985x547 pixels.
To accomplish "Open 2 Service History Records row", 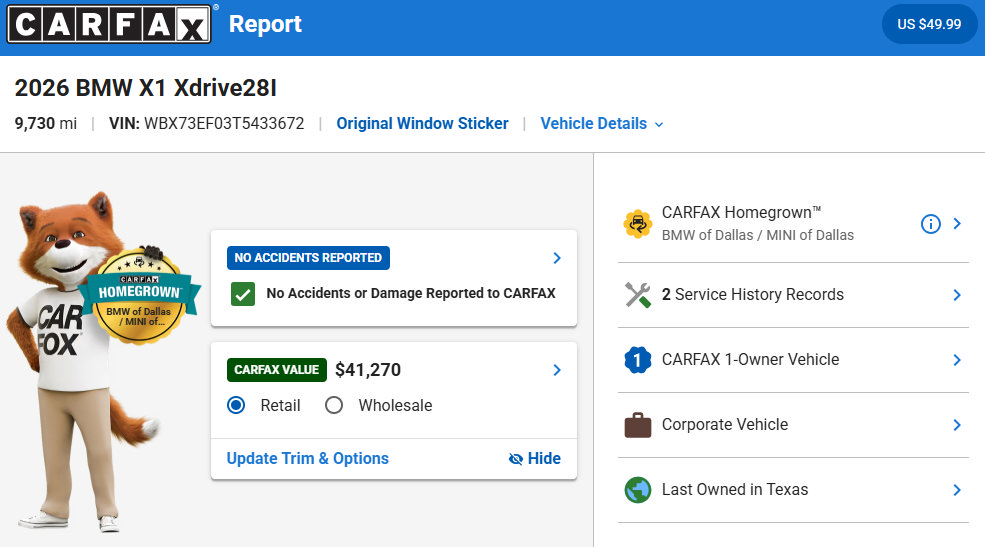I will 793,295.
